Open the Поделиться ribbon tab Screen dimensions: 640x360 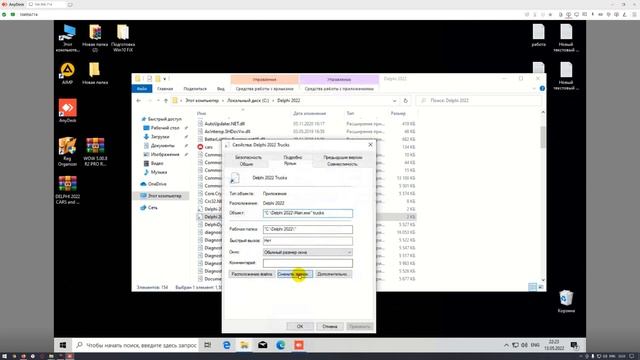(195, 89)
